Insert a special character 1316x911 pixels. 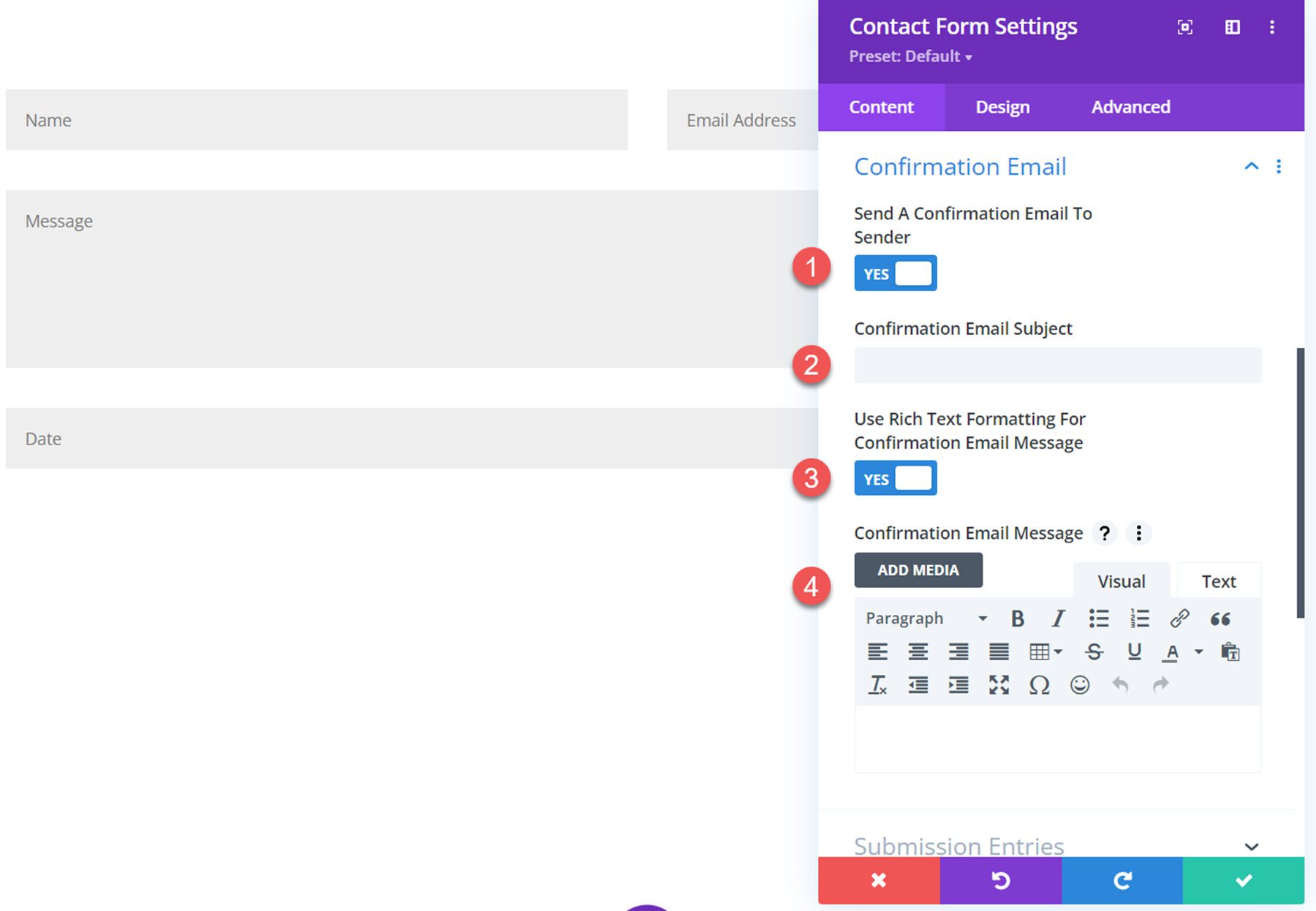coord(1039,685)
